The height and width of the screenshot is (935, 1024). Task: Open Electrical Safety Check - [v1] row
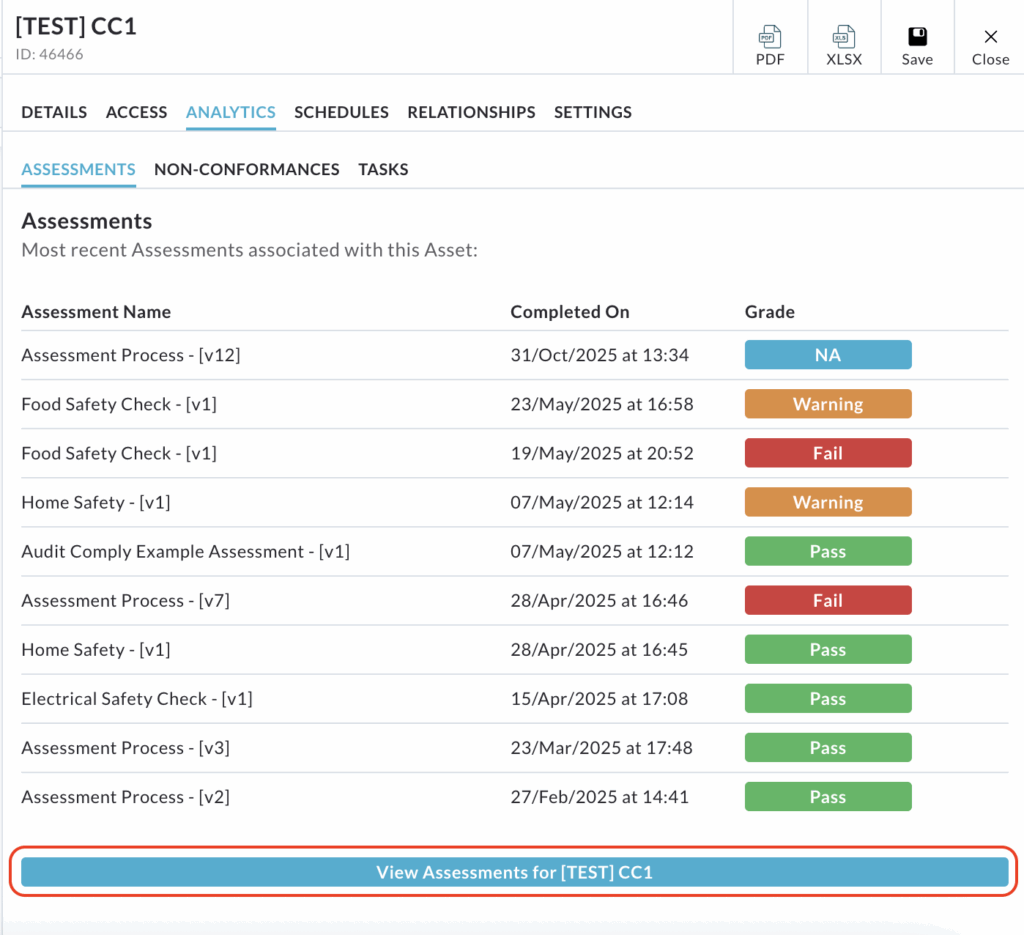point(137,699)
